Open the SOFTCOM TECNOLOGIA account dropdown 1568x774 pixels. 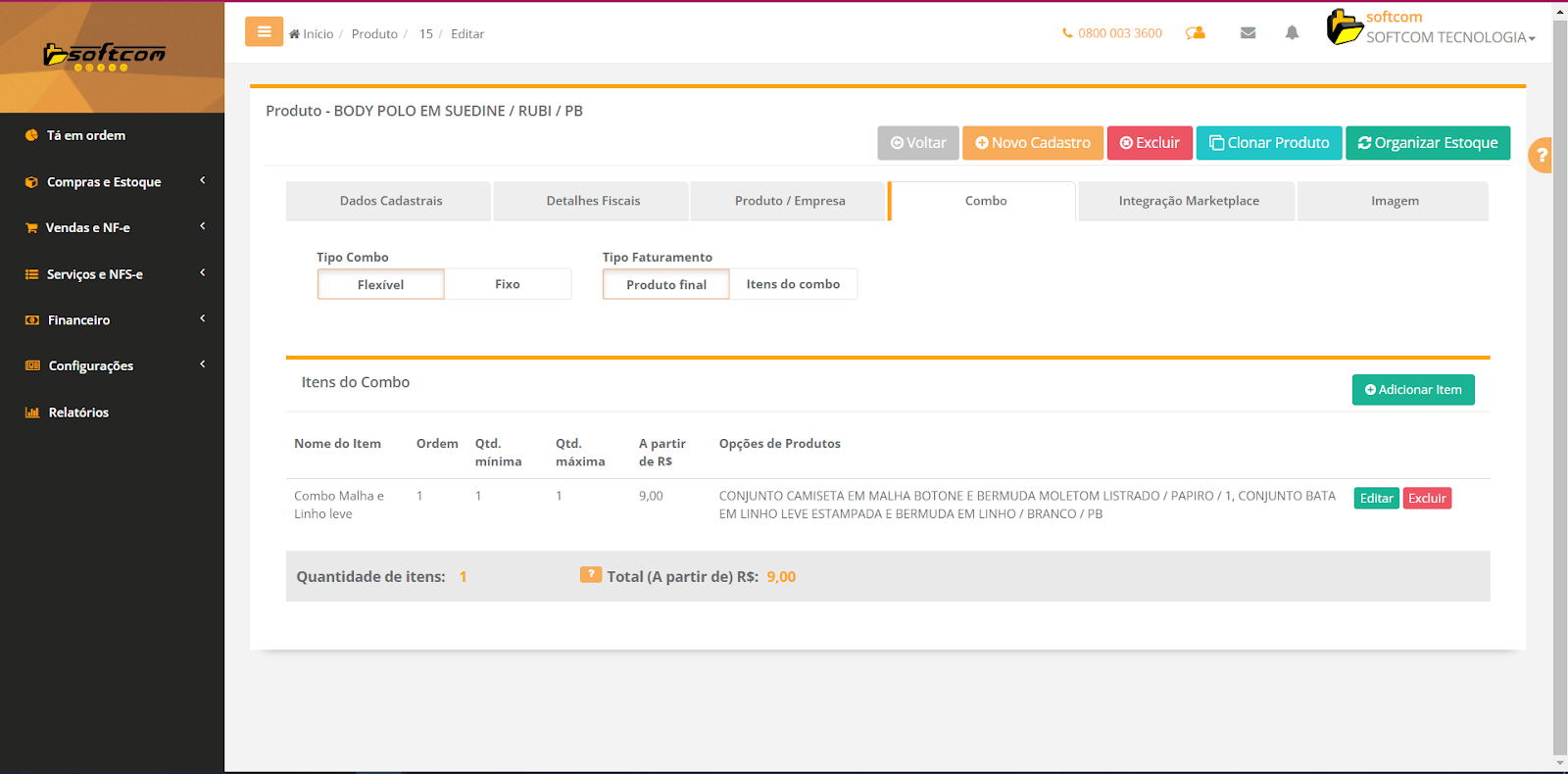[x=1449, y=37]
